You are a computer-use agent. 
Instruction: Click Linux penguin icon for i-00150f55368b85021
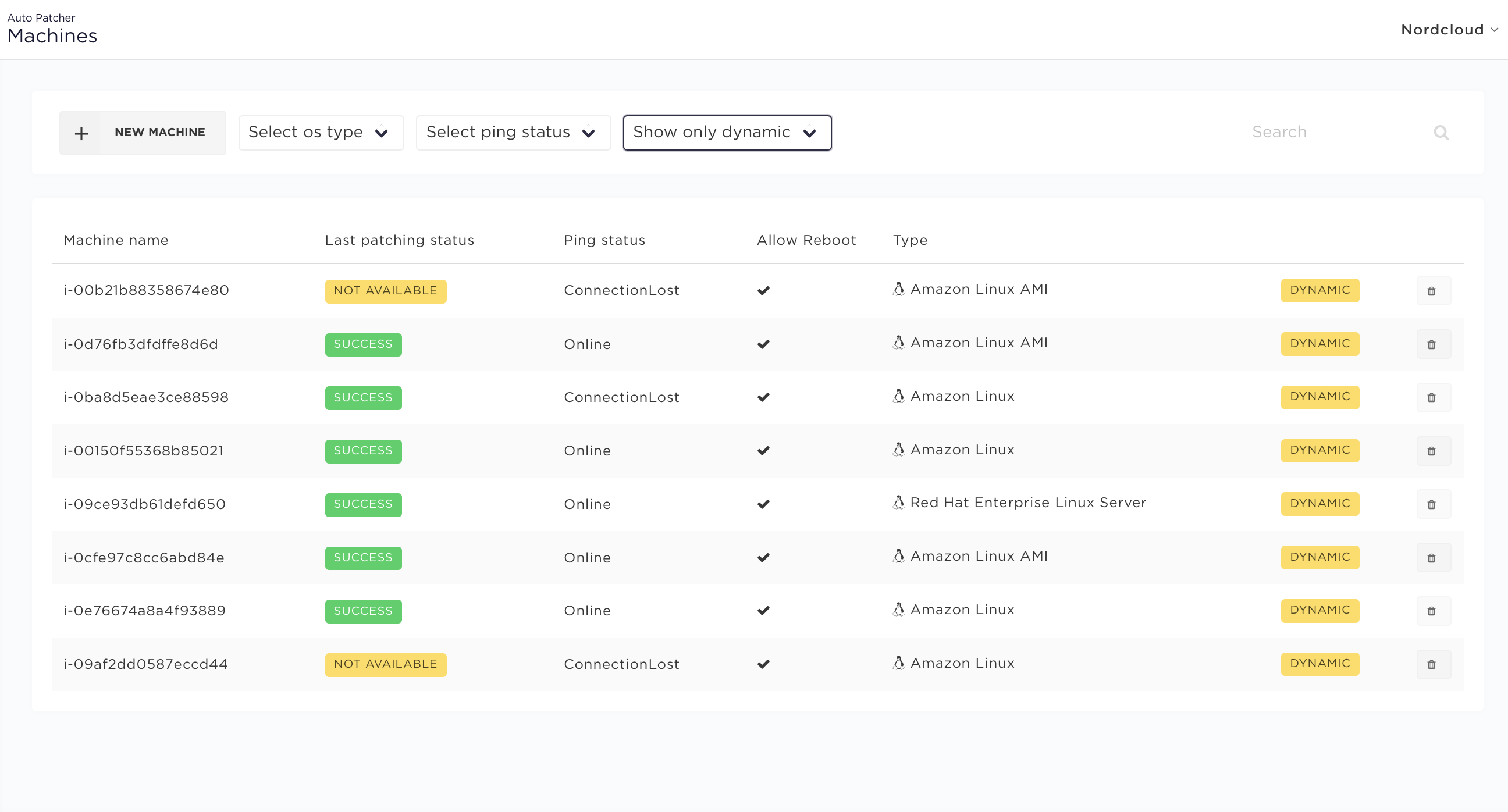pos(899,449)
